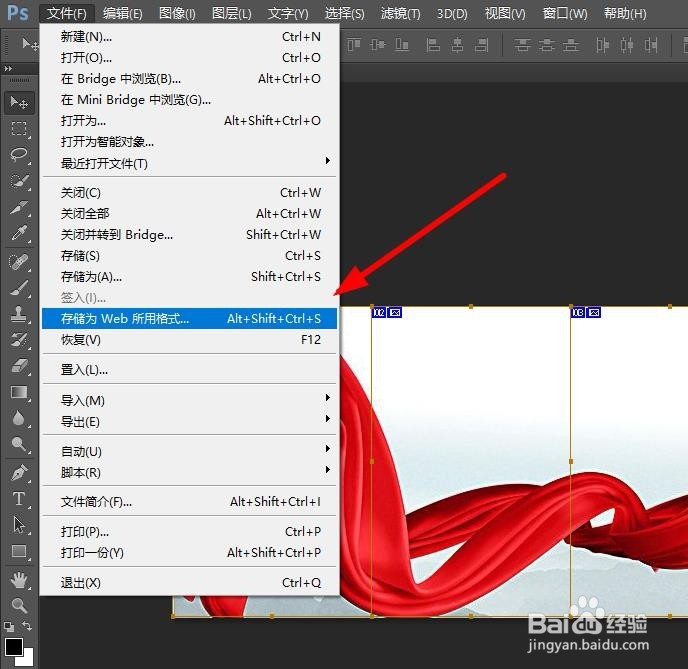Click the black foreground color swatch
The height and width of the screenshot is (669, 688).
tap(13, 647)
